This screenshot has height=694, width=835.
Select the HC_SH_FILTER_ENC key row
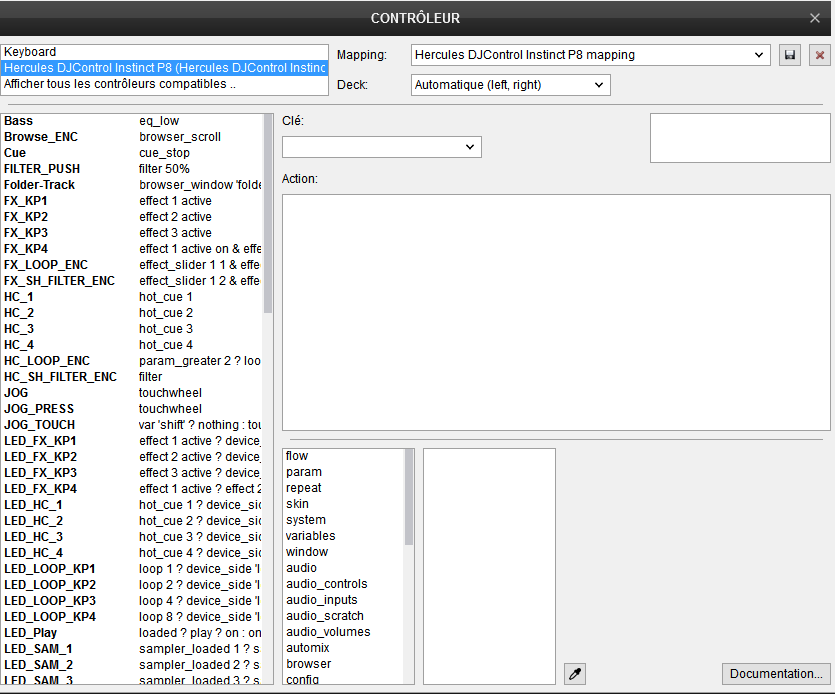(x=133, y=377)
